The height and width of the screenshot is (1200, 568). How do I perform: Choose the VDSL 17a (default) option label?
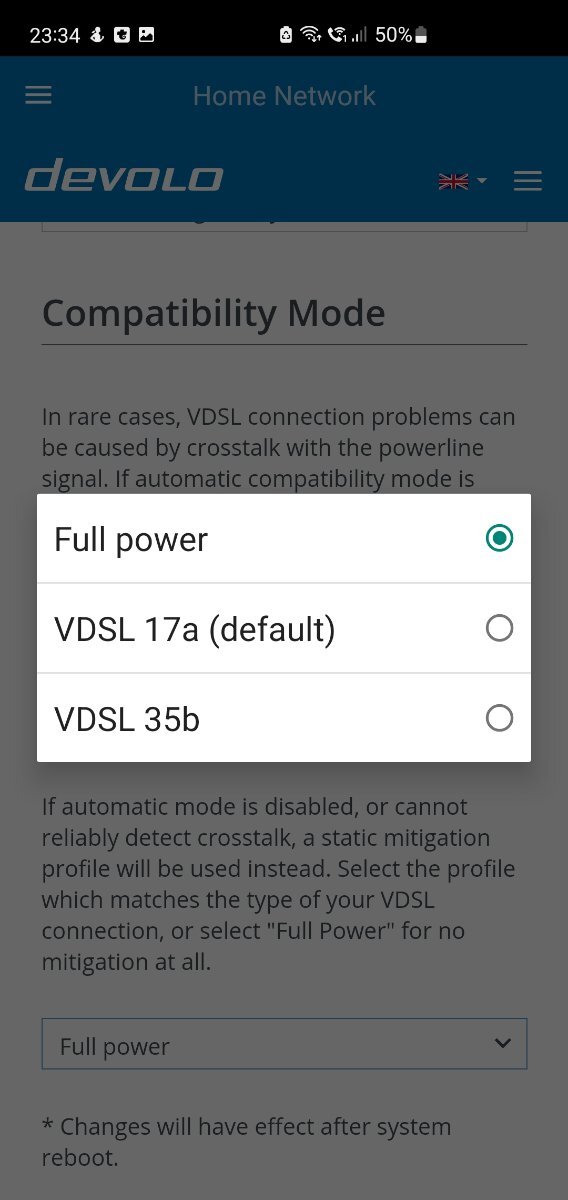[x=195, y=629]
